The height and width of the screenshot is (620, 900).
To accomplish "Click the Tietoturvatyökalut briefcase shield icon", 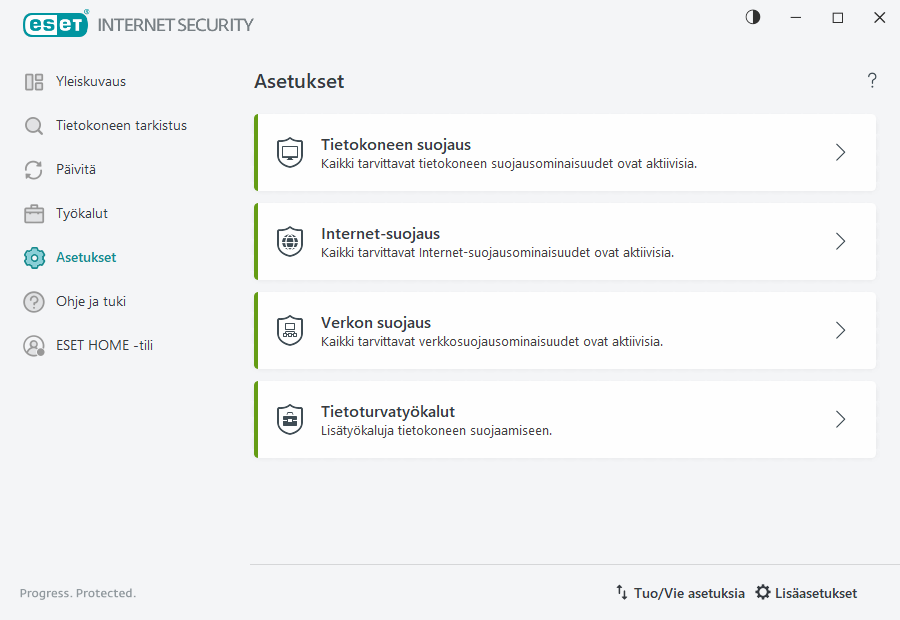I will pos(289,419).
